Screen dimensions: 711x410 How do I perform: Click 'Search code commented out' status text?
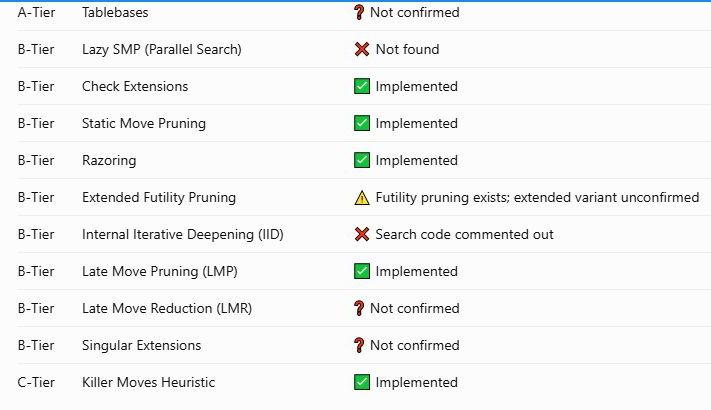pyautogui.click(x=464, y=234)
